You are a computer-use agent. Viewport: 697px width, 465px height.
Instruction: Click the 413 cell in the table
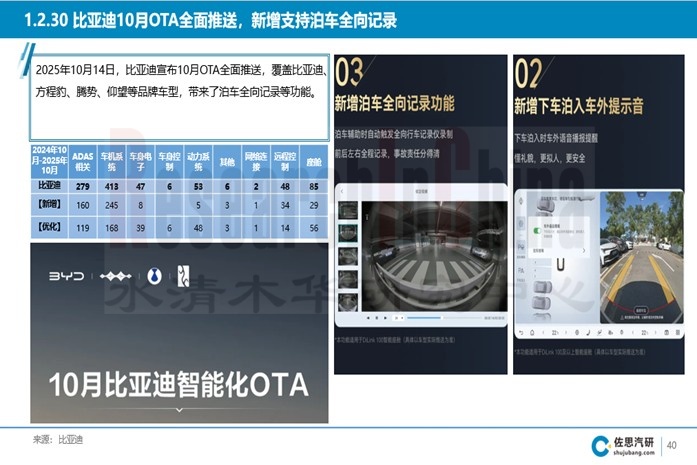coord(112,186)
